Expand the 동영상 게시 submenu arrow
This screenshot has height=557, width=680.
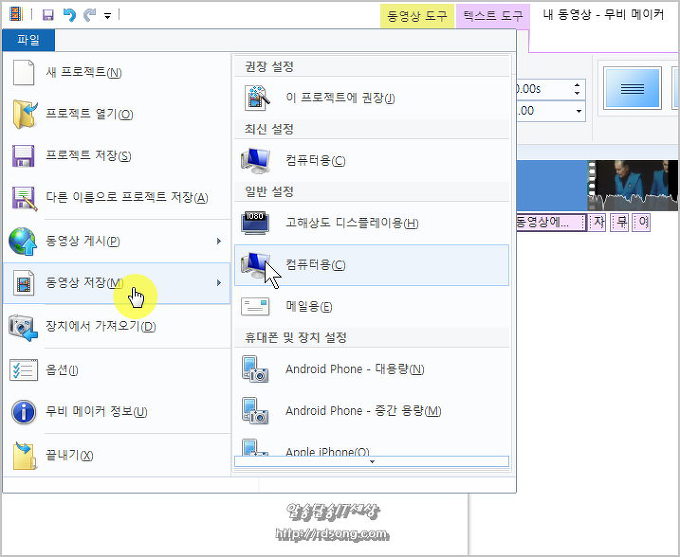219,241
